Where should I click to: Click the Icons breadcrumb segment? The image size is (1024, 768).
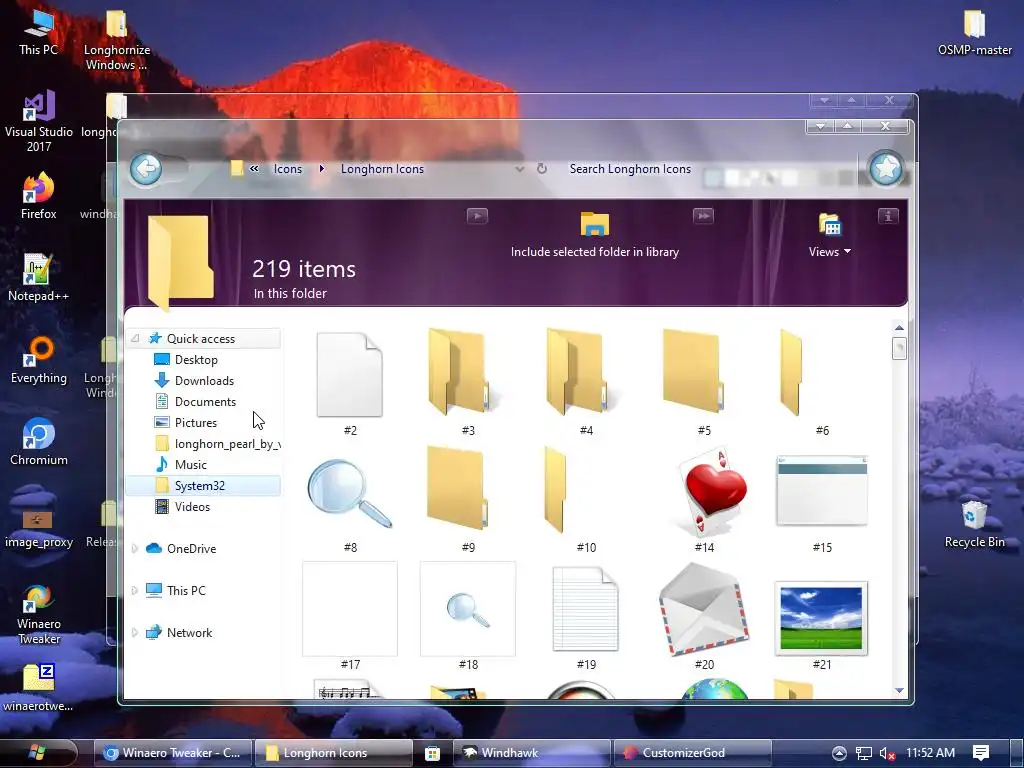(x=287, y=169)
